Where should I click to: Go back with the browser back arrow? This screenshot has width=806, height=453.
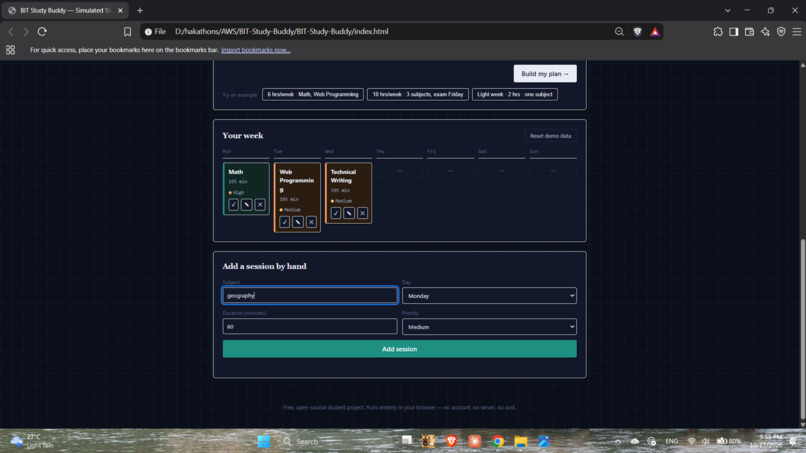(x=11, y=31)
